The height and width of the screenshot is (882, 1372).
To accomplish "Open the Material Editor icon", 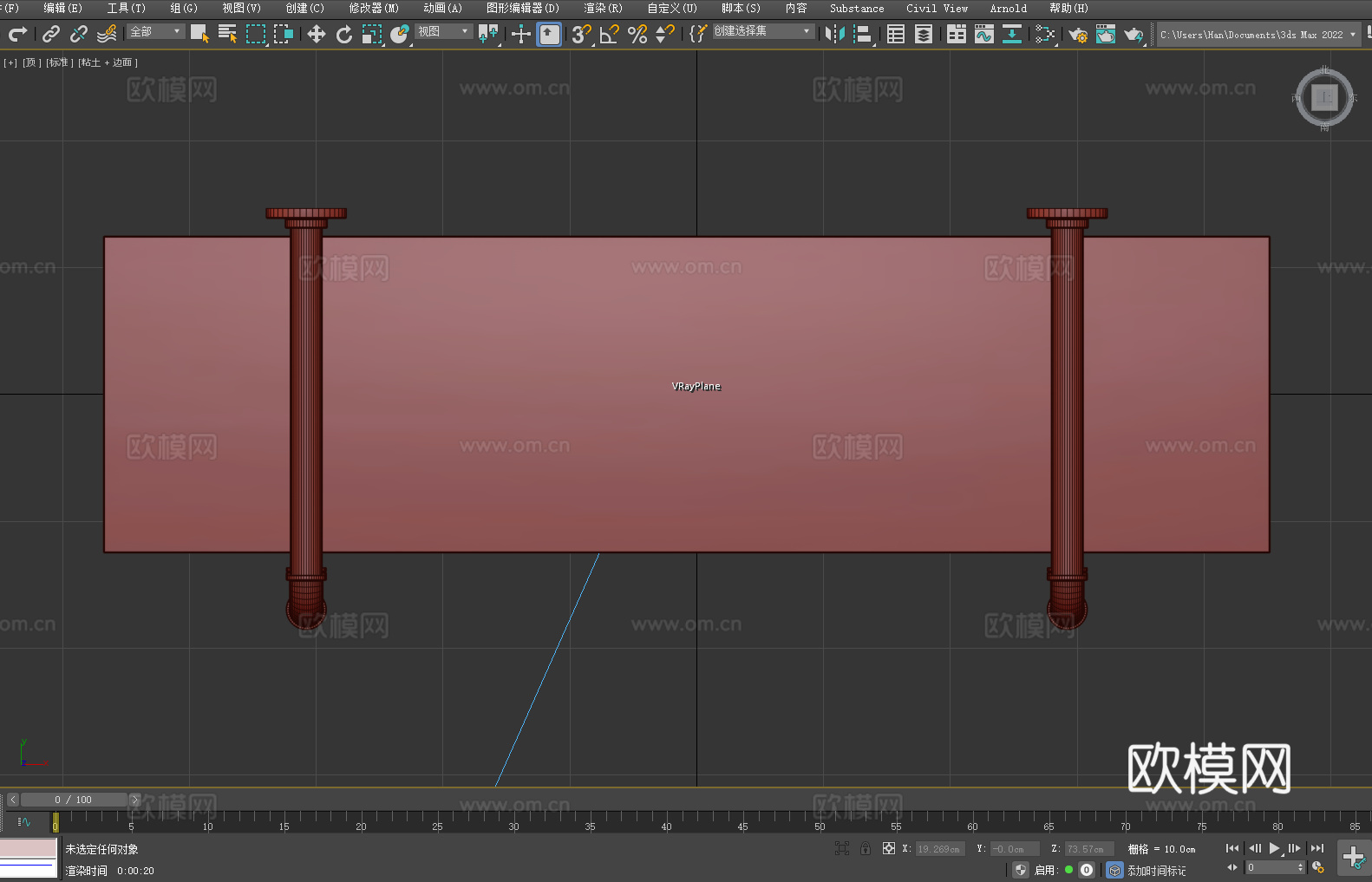I will [1045, 34].
